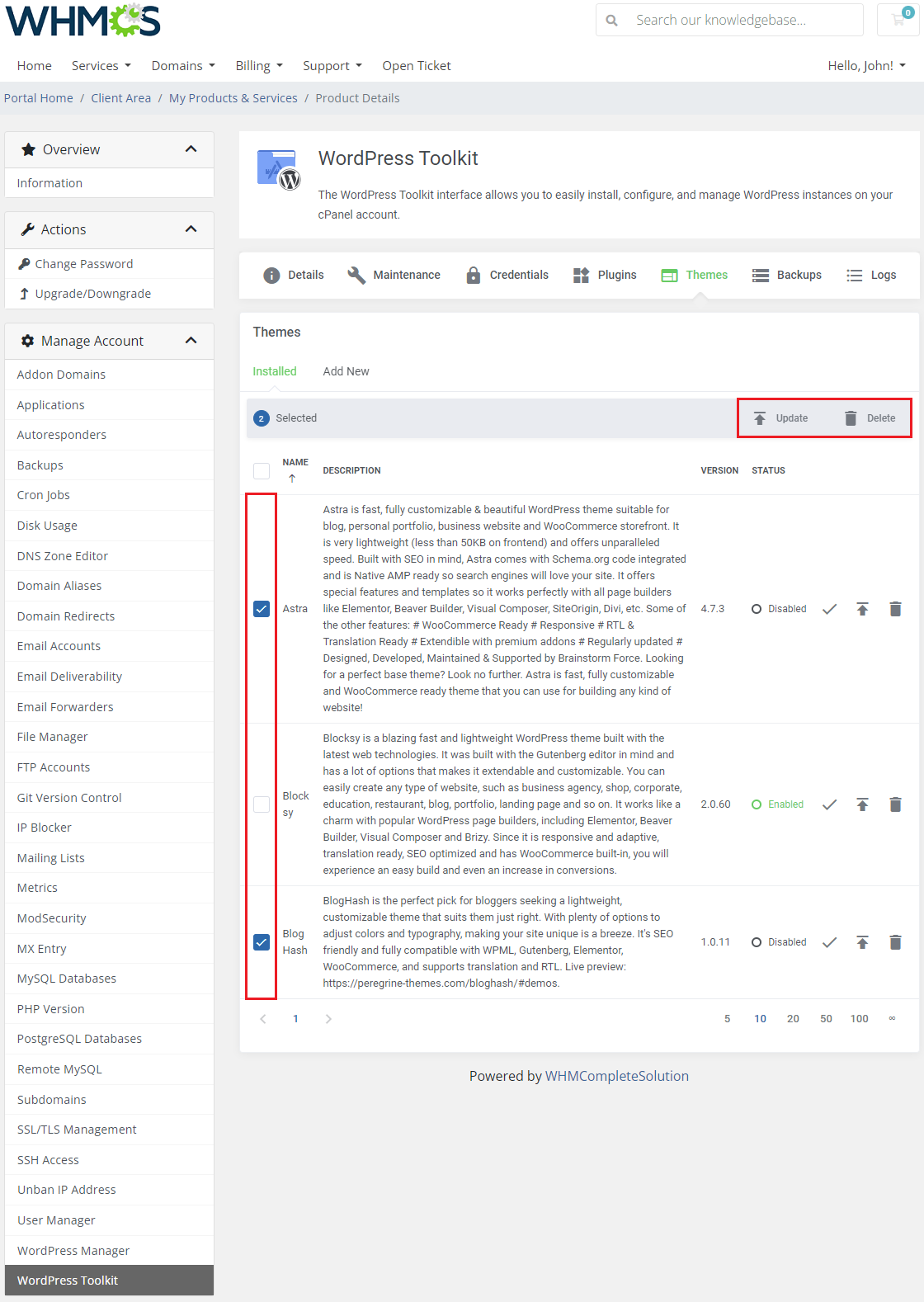Delete the BlogHash theme trash icon
The image size is (924, 1302).
(895, 942)
